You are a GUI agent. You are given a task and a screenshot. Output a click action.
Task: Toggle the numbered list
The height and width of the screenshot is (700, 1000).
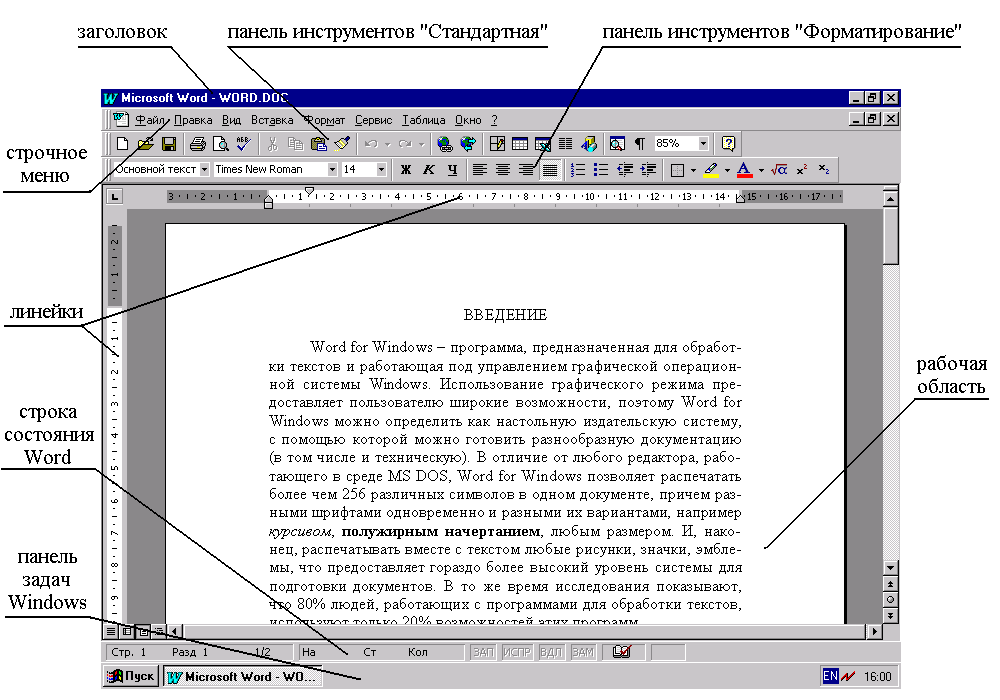578,170
